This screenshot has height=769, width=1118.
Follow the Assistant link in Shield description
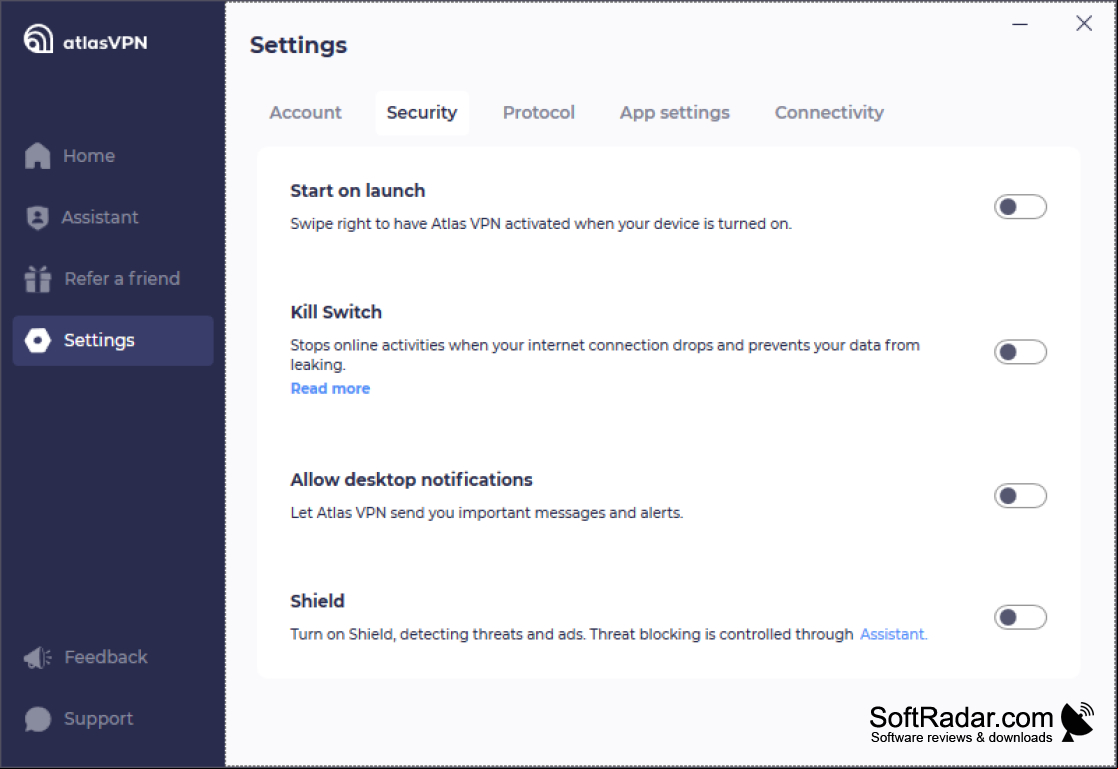point(893,634)
